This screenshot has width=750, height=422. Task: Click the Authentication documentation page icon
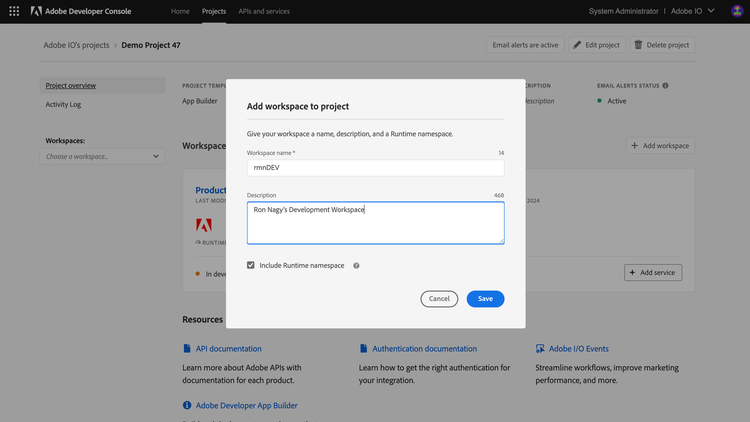(364, 349)
